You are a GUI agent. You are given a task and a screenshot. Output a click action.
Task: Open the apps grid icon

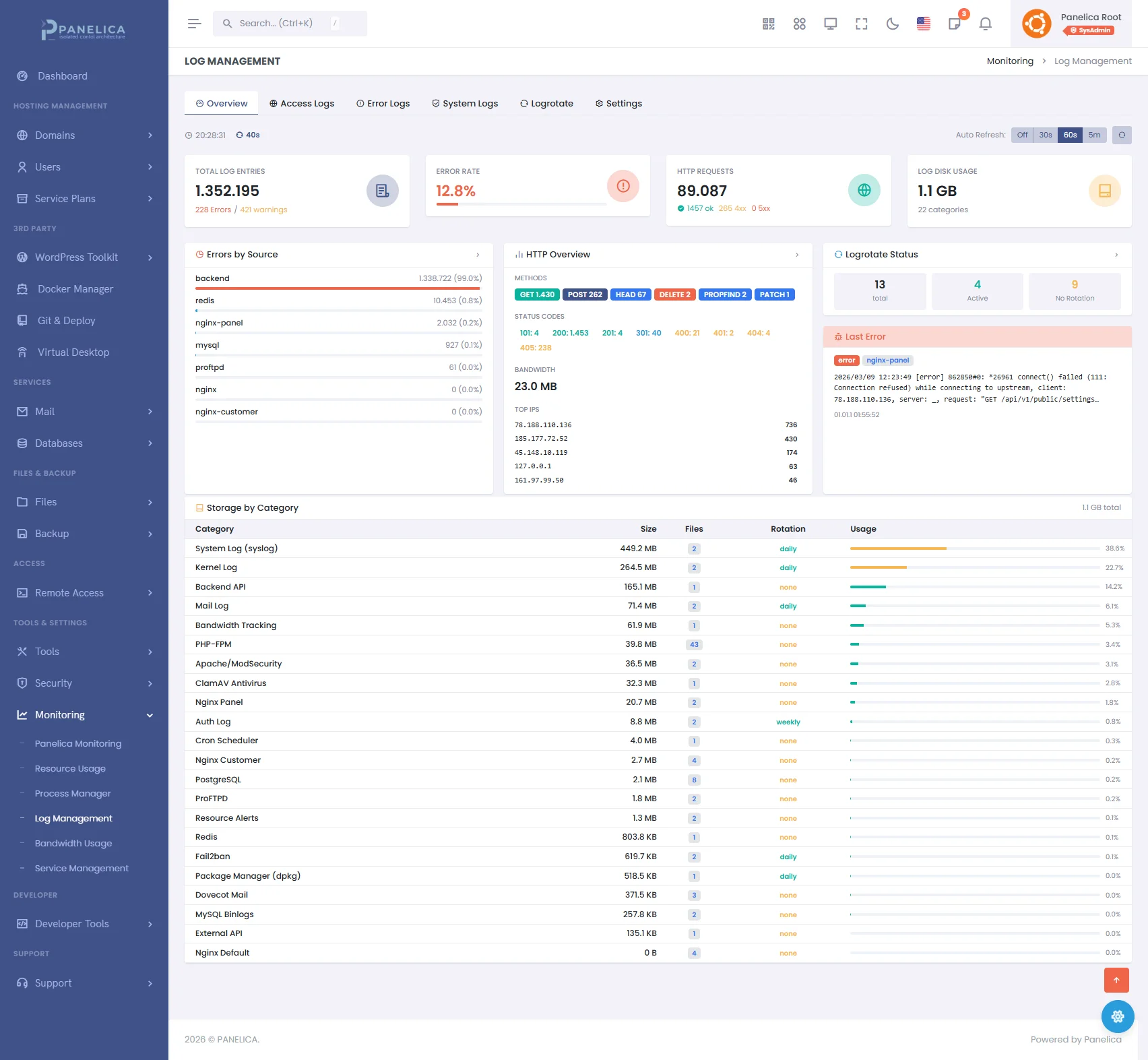[x=799, y=24]
